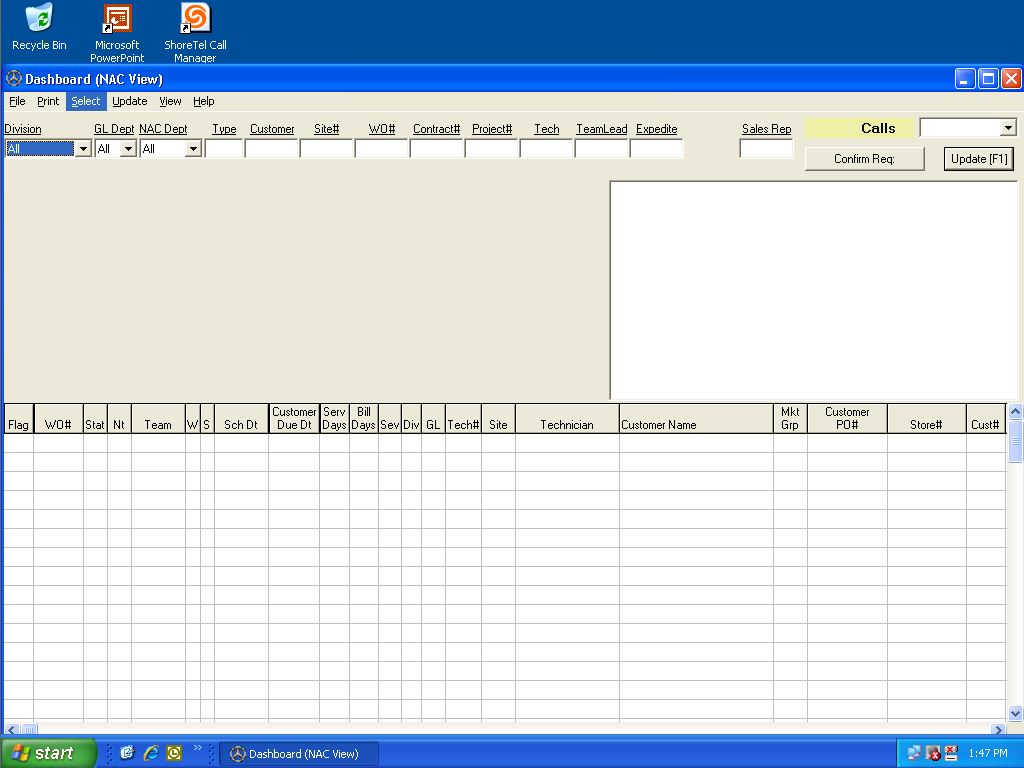Screen dimensions: 1024x768
Task: Click the Customer Due Dt column header
Action: tap(294, 419)
